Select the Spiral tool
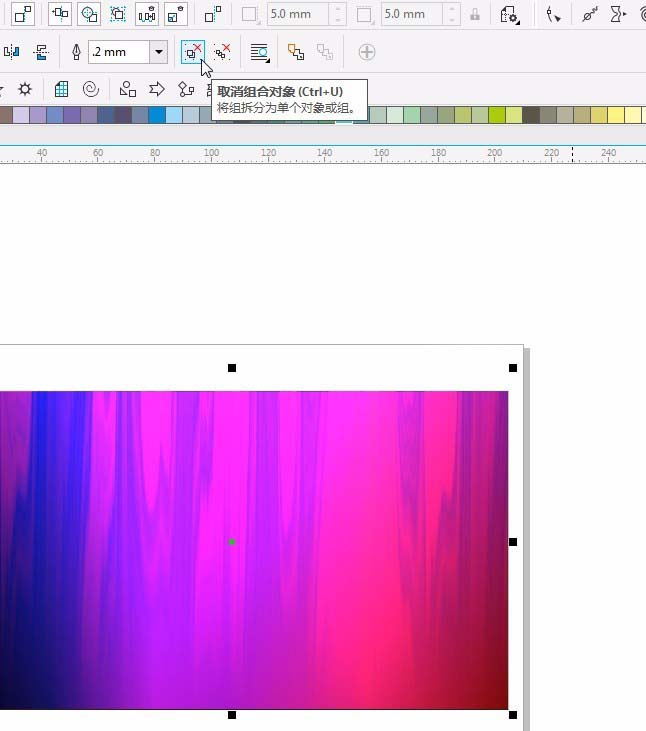Image resolution: width=646 pixels, height=731 pixels. coord(91,89)
